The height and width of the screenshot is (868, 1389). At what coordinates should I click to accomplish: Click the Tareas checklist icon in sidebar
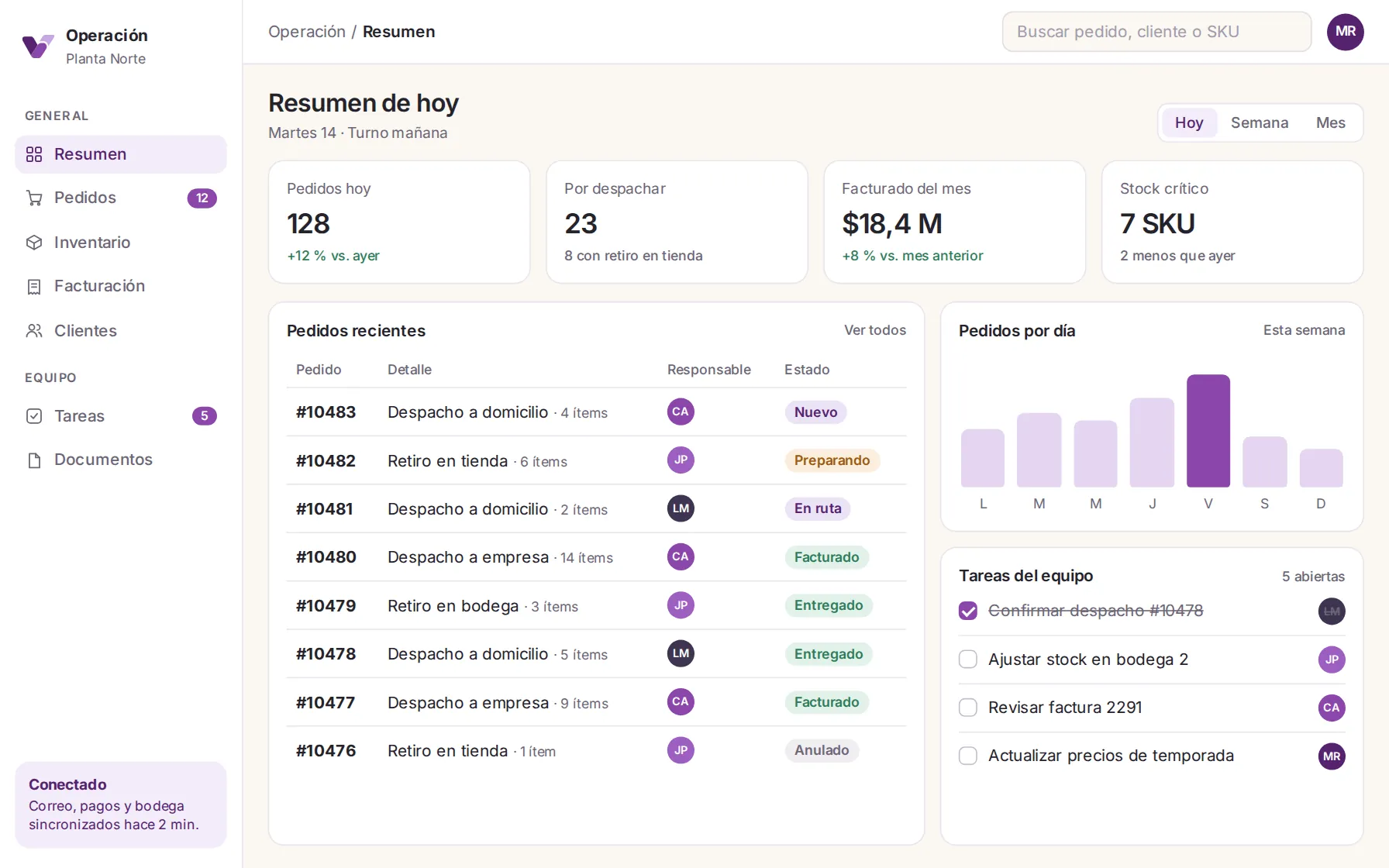[34, 416]
